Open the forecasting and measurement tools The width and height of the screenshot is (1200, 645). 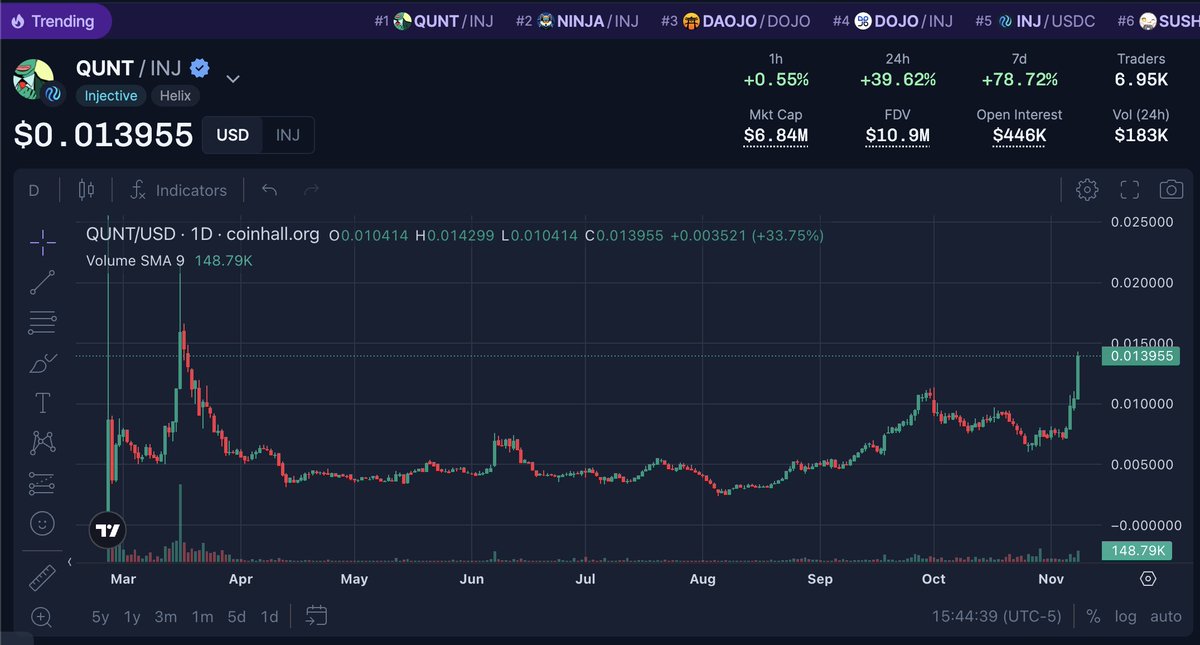[x=42, y=483]
